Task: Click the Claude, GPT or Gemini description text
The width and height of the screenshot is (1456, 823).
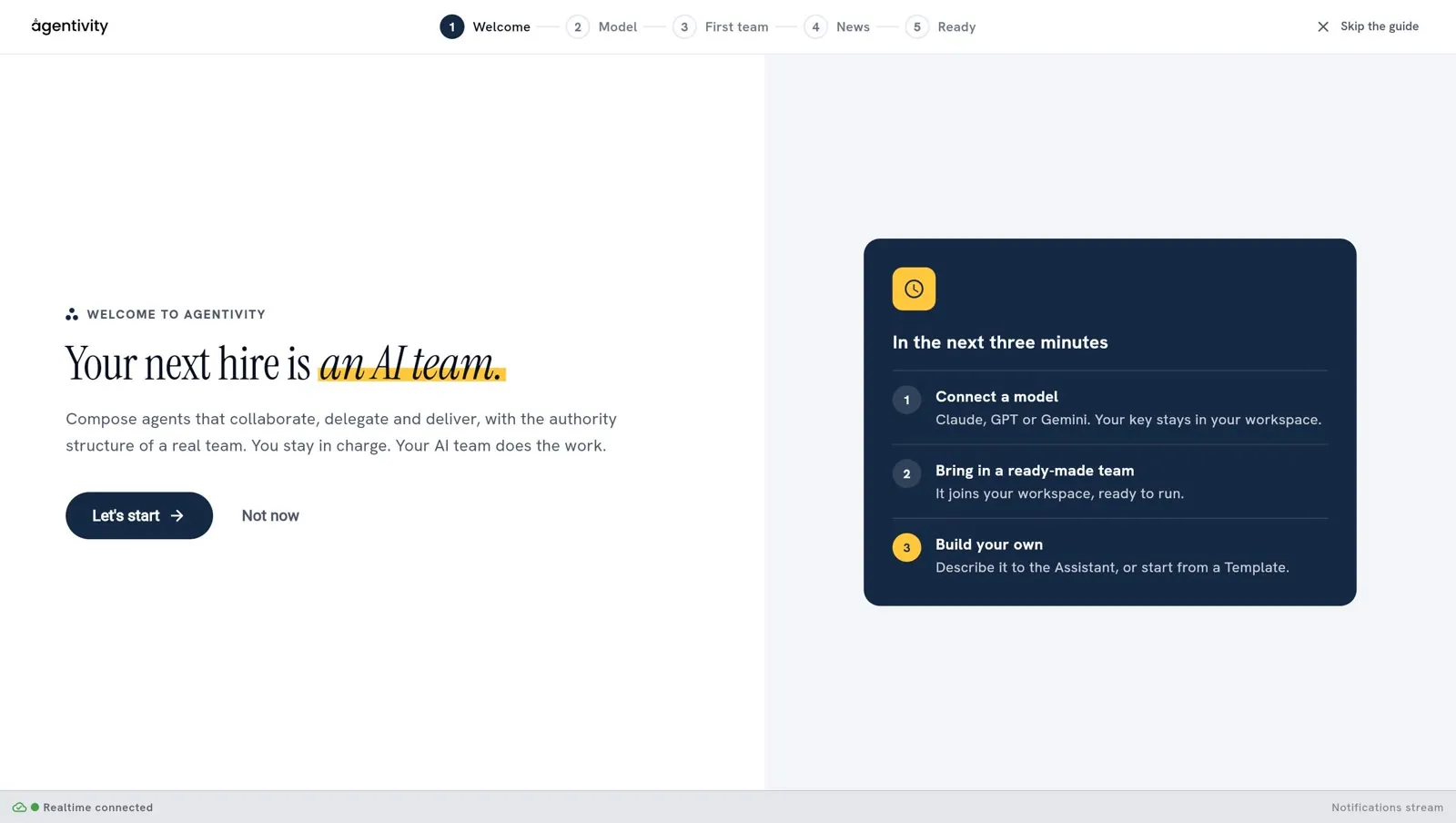Action: click(1128, 420)
